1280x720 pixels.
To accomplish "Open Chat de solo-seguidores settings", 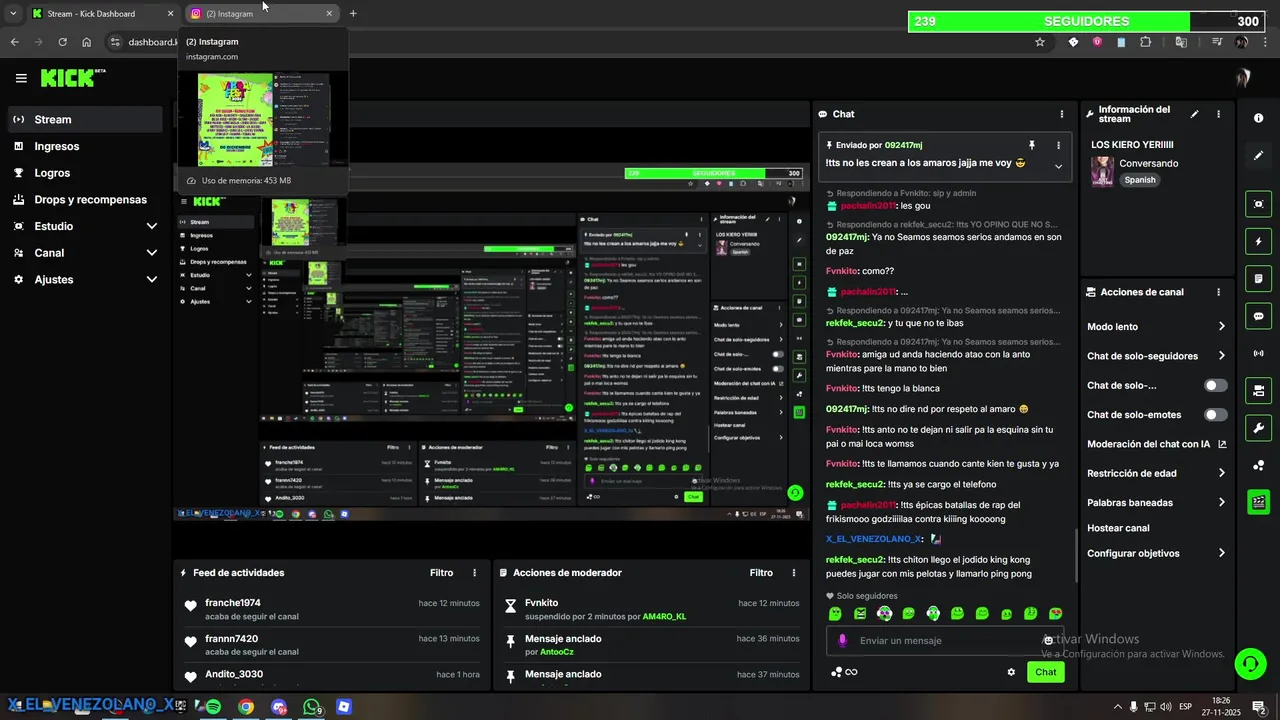I will [x=1156, y=356].
